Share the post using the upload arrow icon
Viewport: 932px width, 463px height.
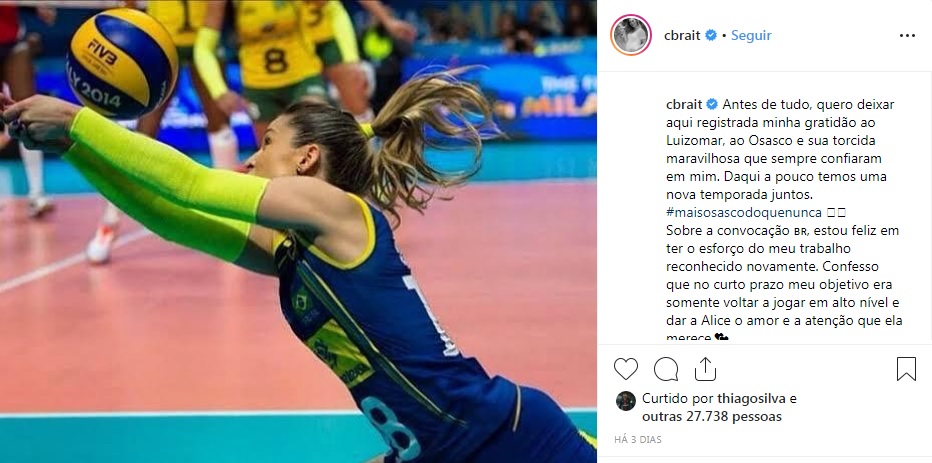coord(705,369)
